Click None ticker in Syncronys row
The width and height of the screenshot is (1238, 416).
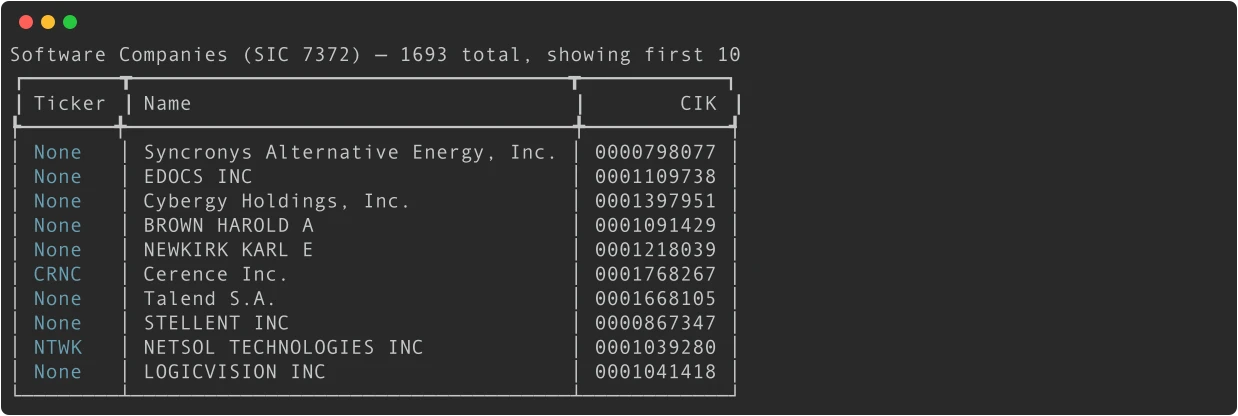tap(58, 152)
